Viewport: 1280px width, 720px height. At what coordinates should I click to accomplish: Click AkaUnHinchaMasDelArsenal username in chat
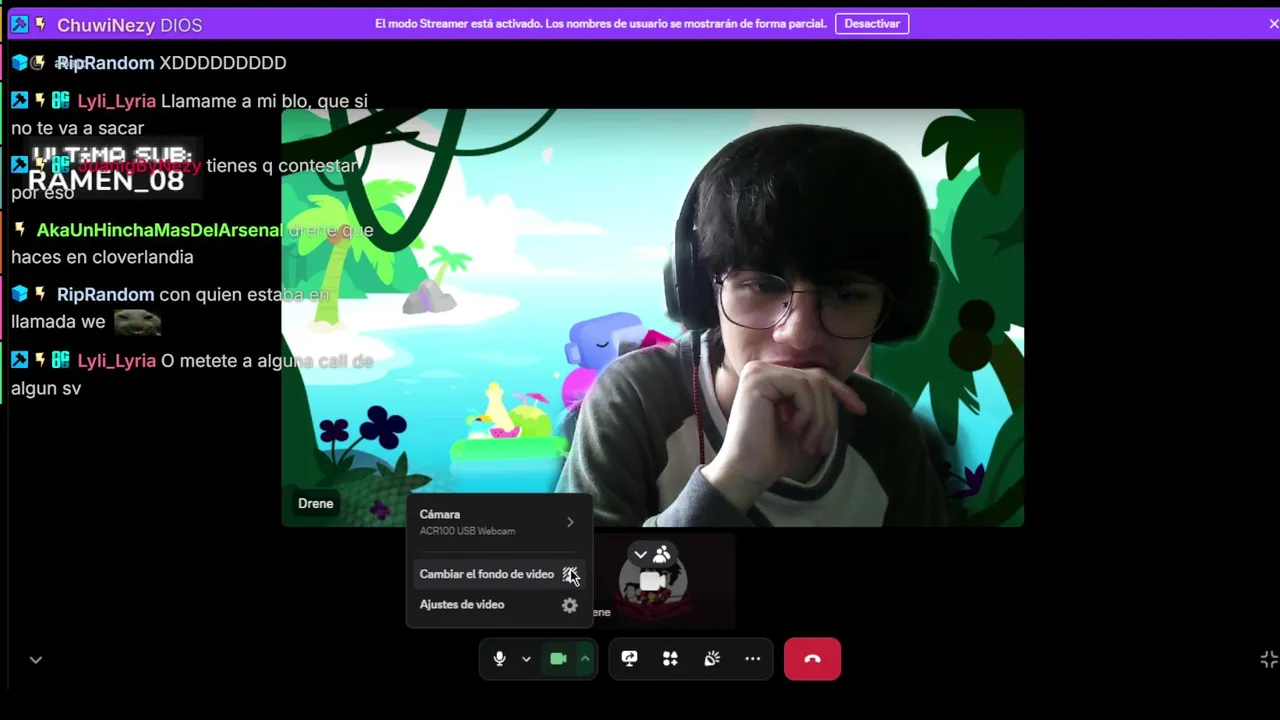[x=159, y=230]
